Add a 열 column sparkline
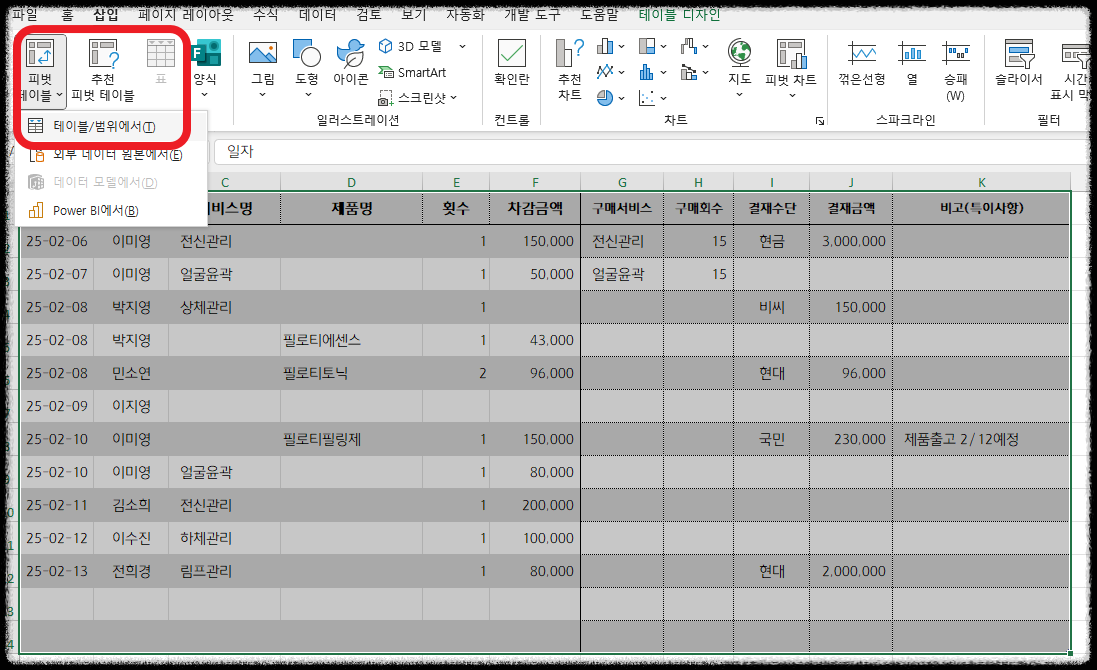 pyautogui.click(x=912, y=62)
